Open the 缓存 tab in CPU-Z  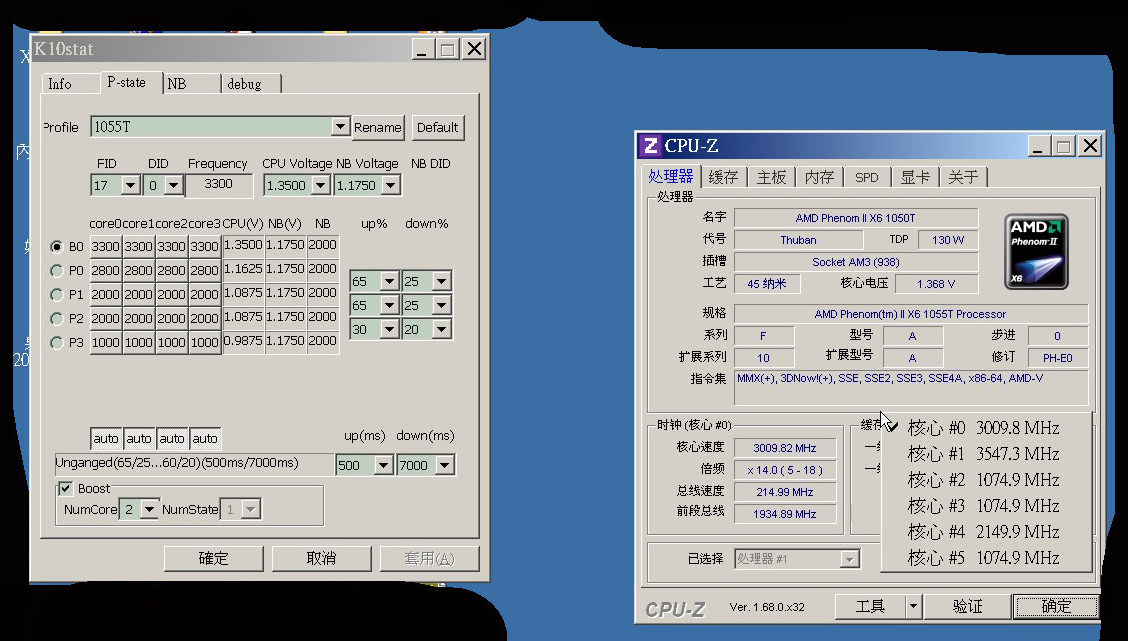click(723, 178)
